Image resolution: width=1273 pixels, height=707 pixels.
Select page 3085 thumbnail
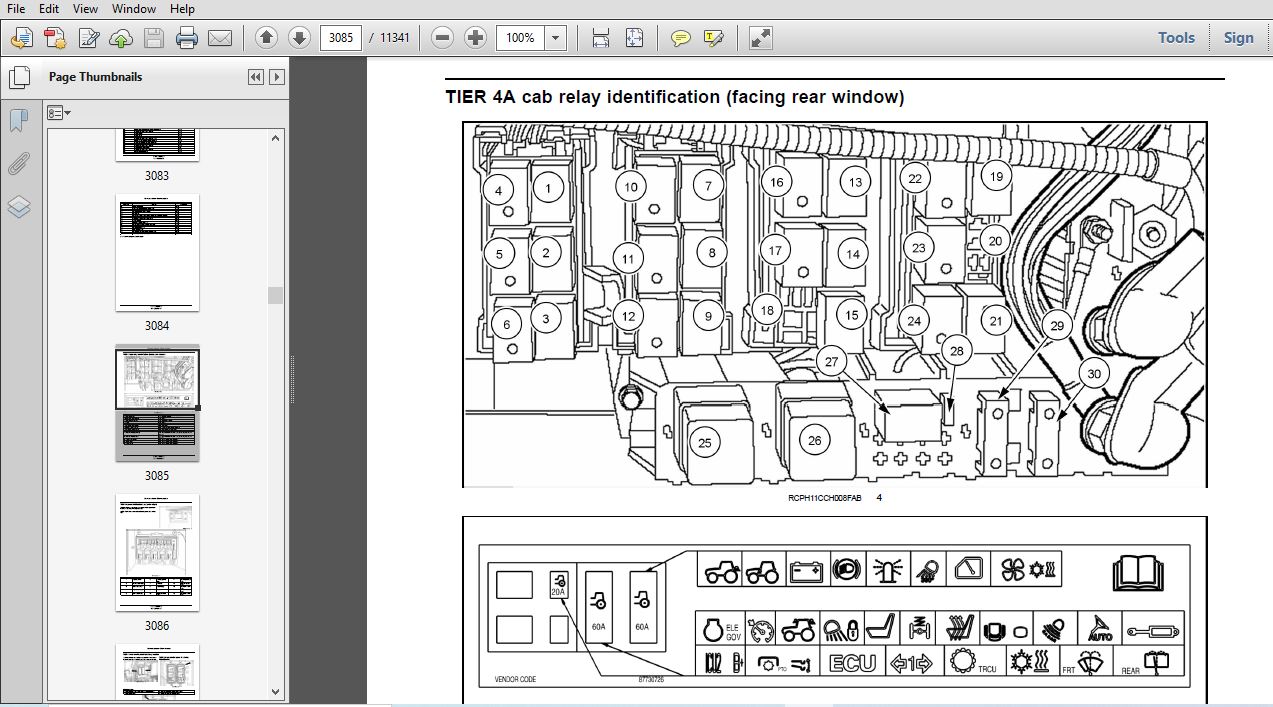tap(157, 403)
